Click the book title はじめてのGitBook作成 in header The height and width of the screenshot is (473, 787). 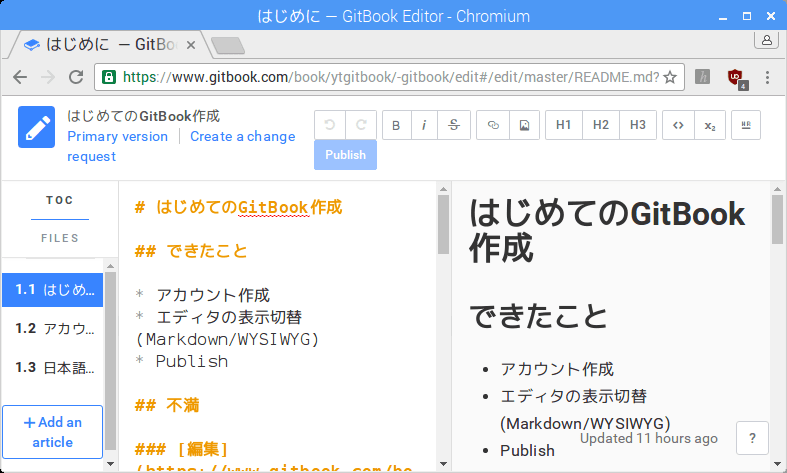point(144,116)
